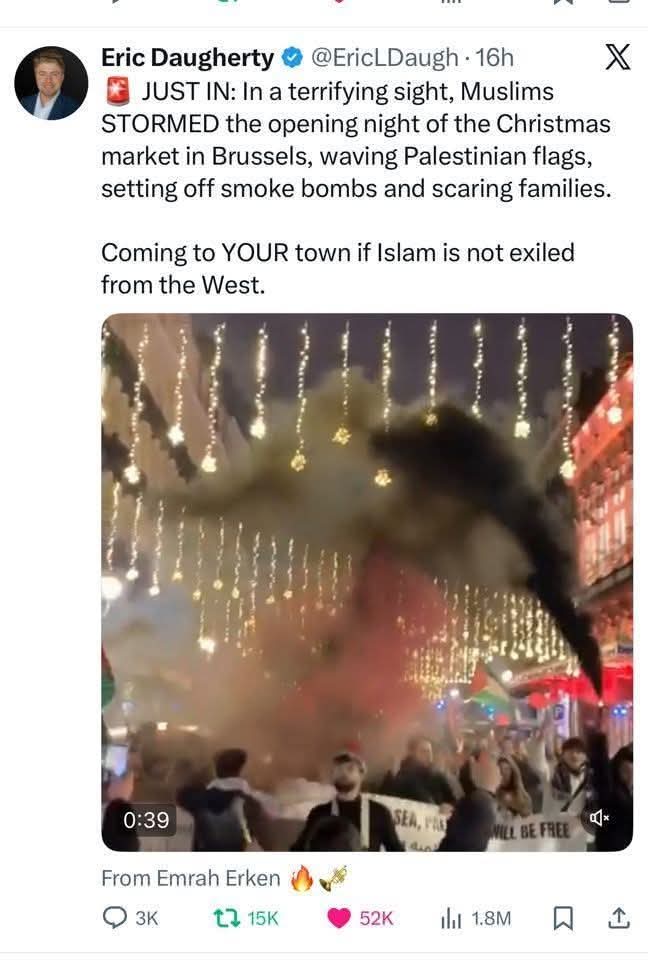Image resolution: width=648 pixels, height=960 pixels.
Task: Share the post using upload arrow icon
Action: (619, 917)
